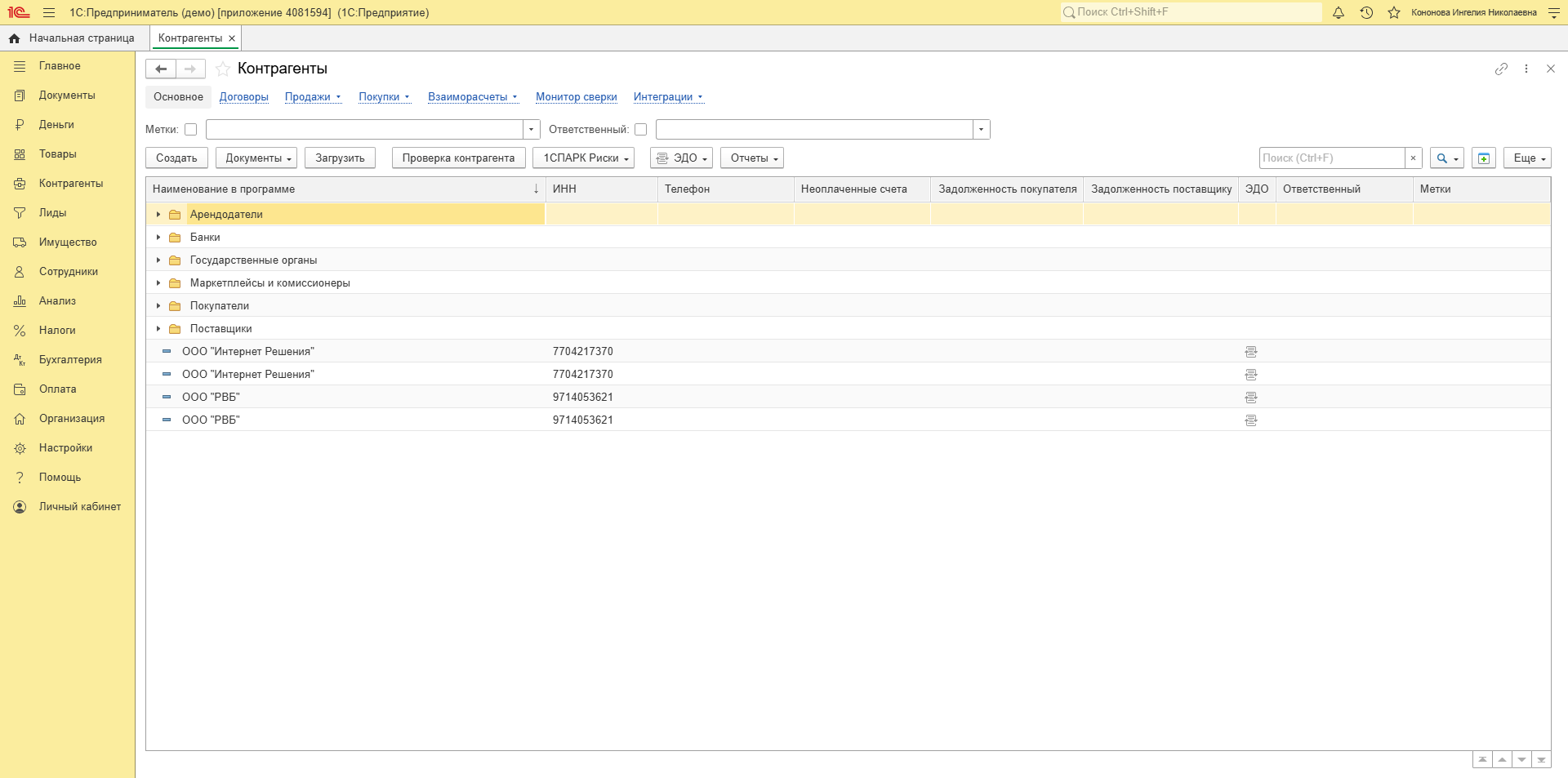Jump to the list start arrow

click(1482, 759)
